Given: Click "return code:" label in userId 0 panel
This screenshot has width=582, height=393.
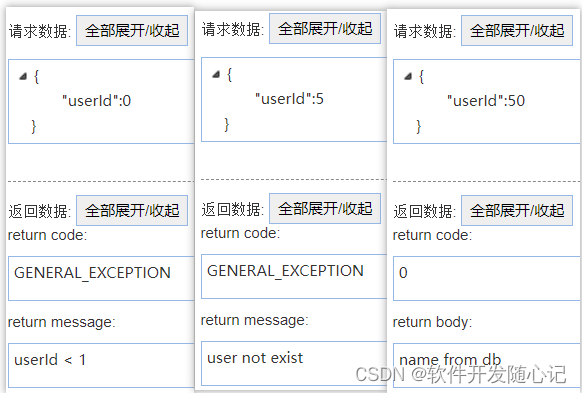Looking at the screenshot, I should 48,235.
